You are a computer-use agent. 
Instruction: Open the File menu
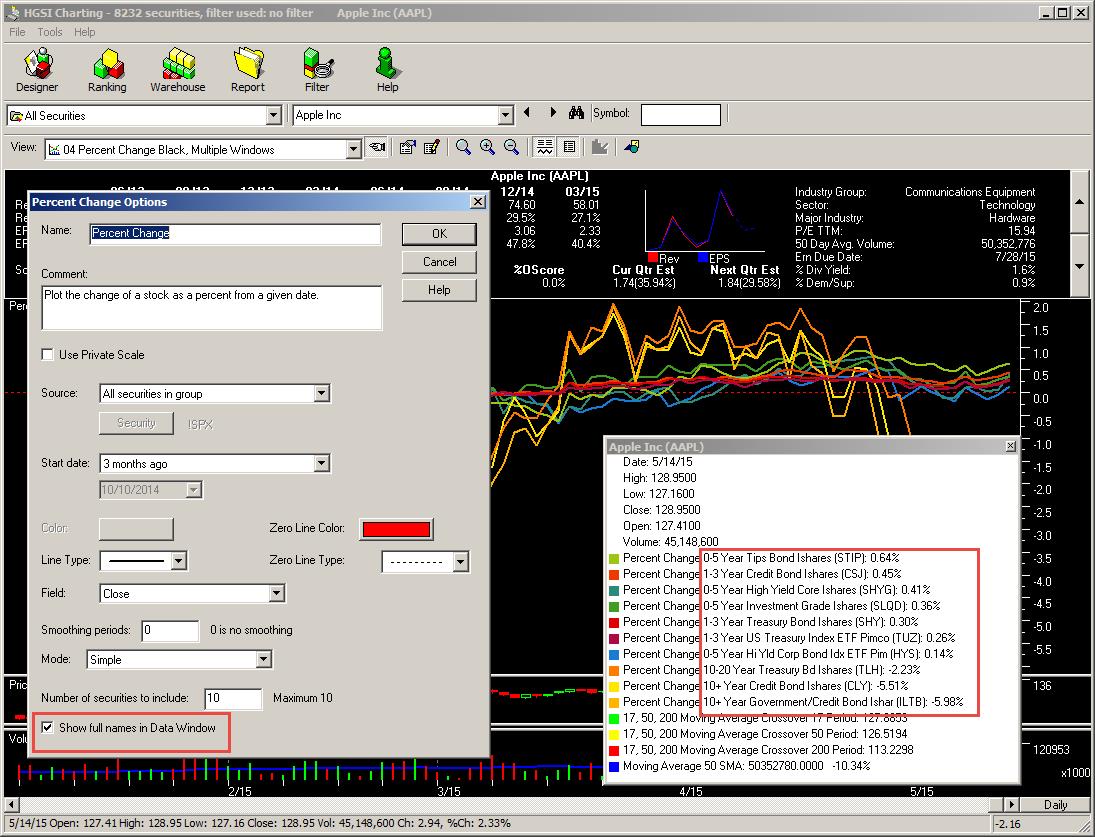(x=17, y=32)
